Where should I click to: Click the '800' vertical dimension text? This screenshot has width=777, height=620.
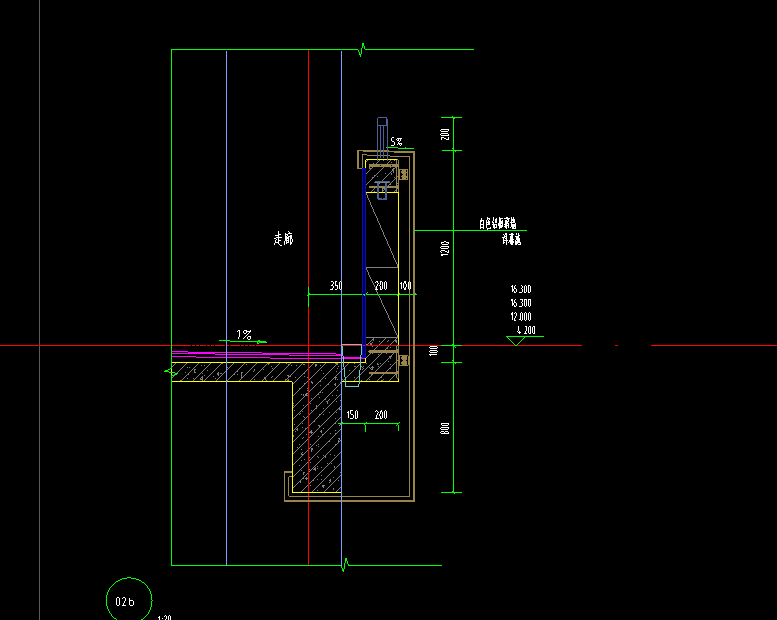pyautogui.click(x=445, y=429)
